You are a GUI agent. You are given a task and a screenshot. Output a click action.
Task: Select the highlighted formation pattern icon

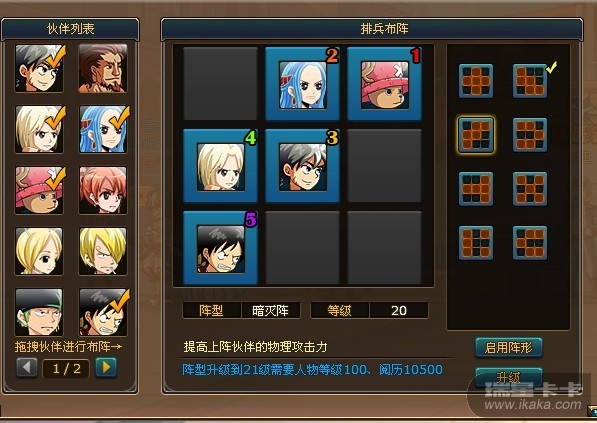476,135
